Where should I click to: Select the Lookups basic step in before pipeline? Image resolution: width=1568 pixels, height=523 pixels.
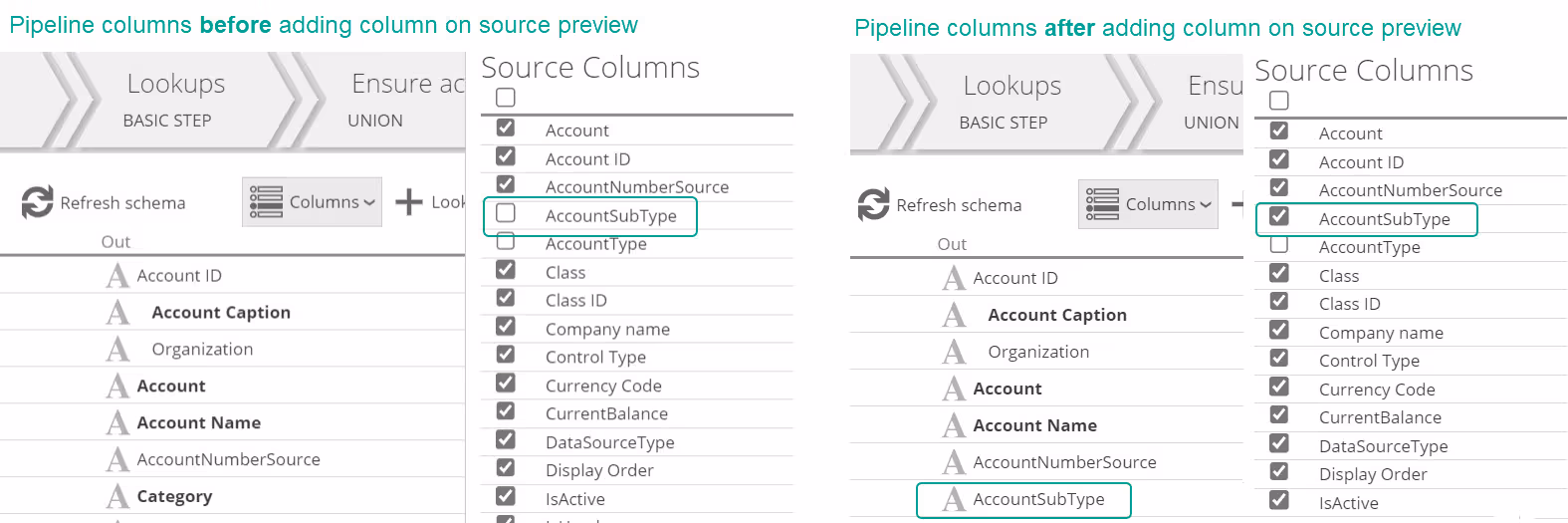click(x=175, y=101)
